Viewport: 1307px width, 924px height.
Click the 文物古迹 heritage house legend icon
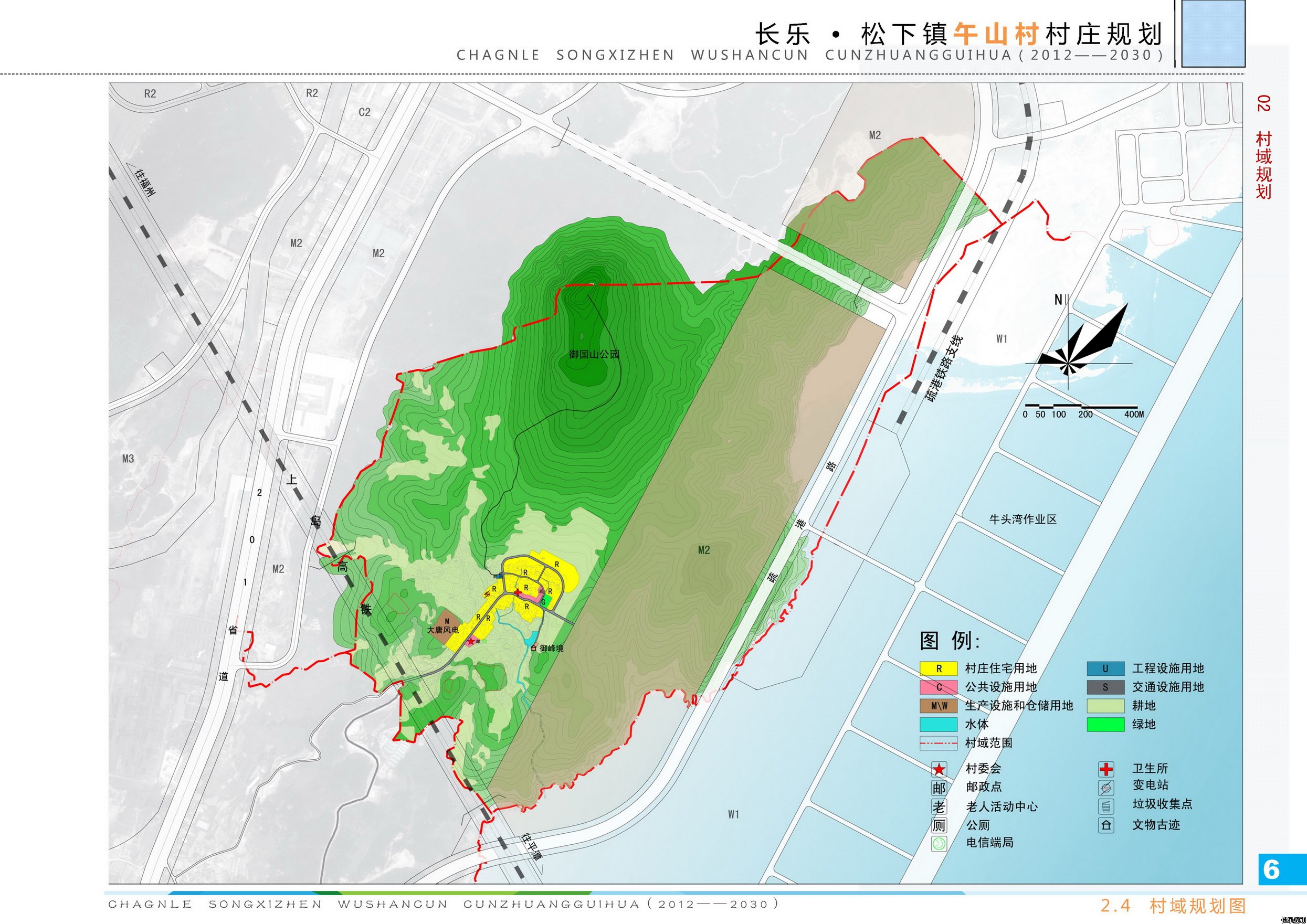tap(1105, 825)
